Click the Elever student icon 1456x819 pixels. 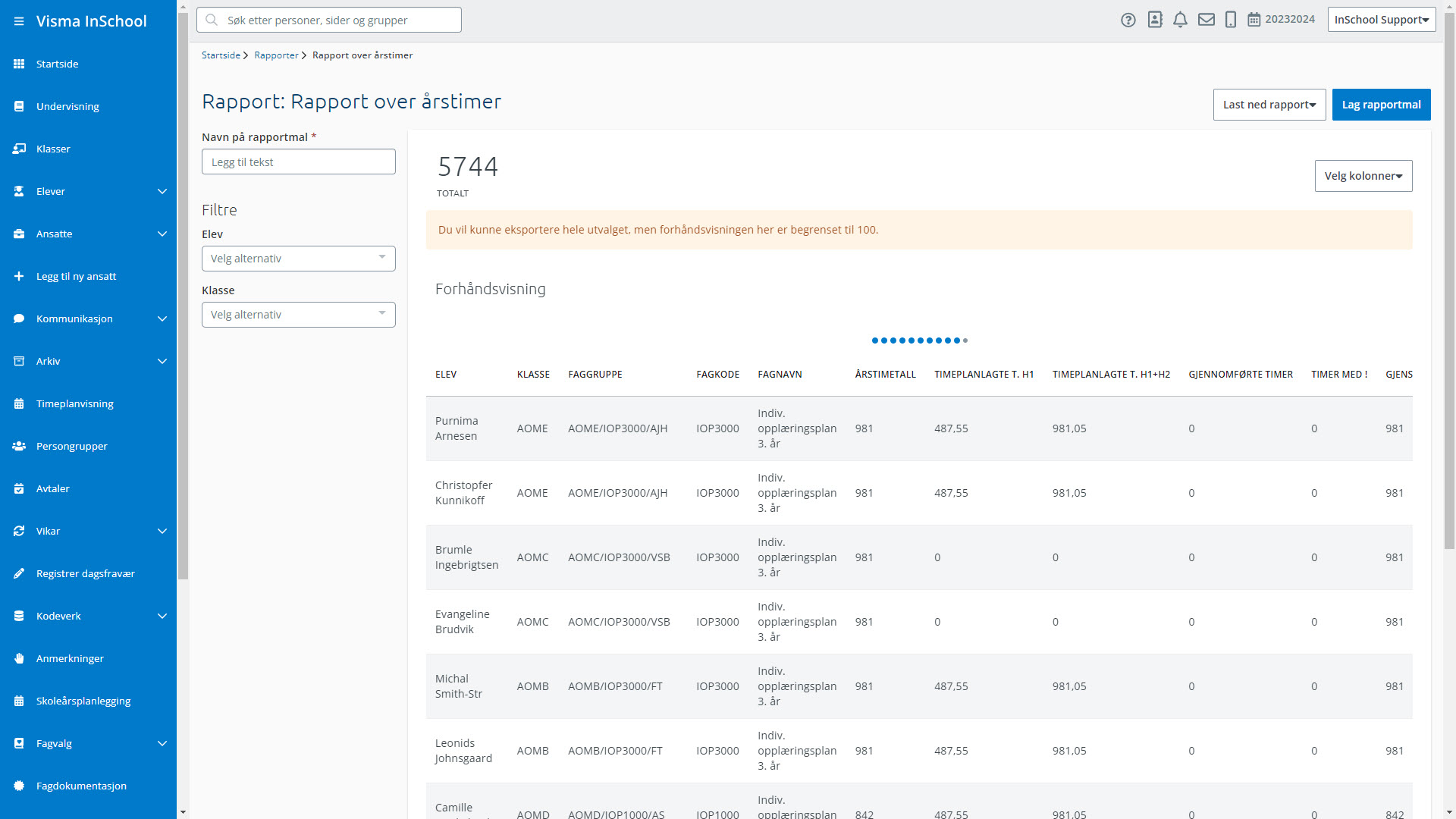[19, 191]
